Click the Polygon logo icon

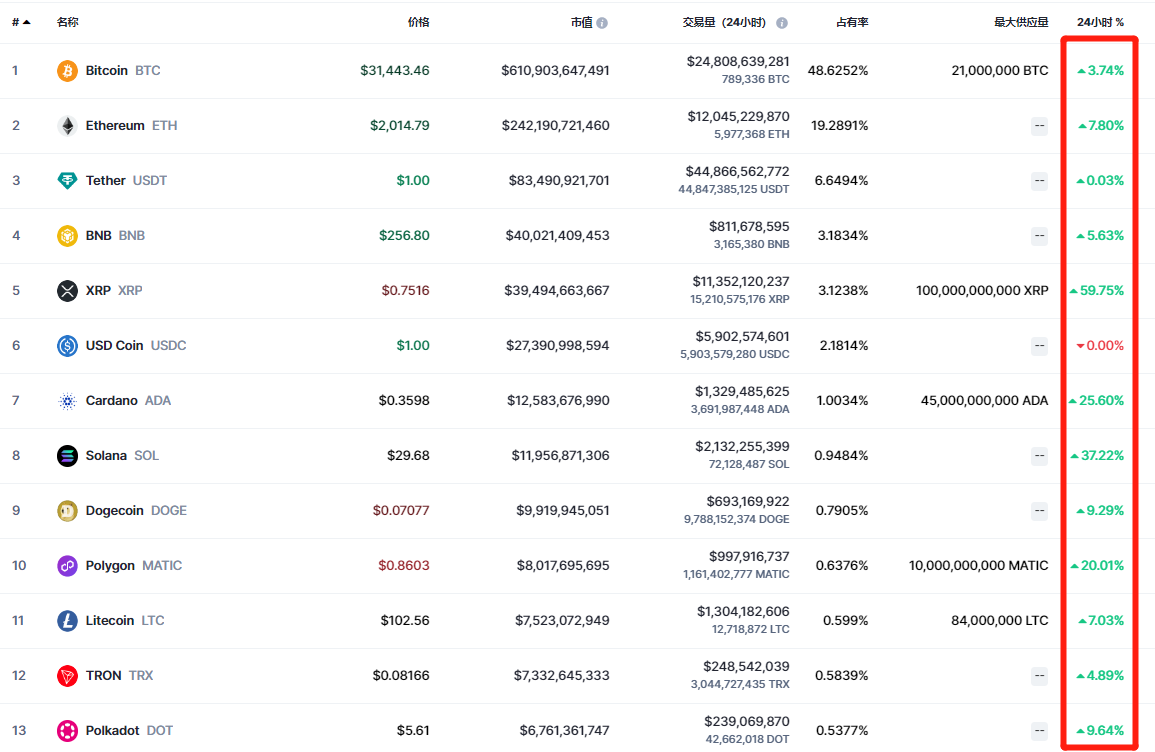coord(67,566)
